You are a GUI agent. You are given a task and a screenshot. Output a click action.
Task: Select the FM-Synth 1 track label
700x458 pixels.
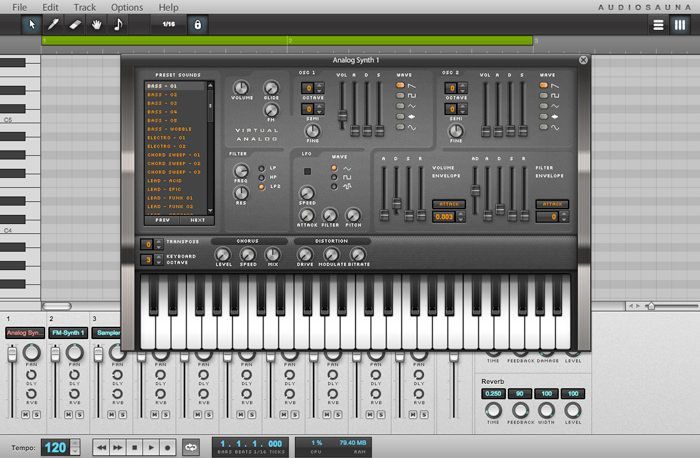(x=68, y=333)
